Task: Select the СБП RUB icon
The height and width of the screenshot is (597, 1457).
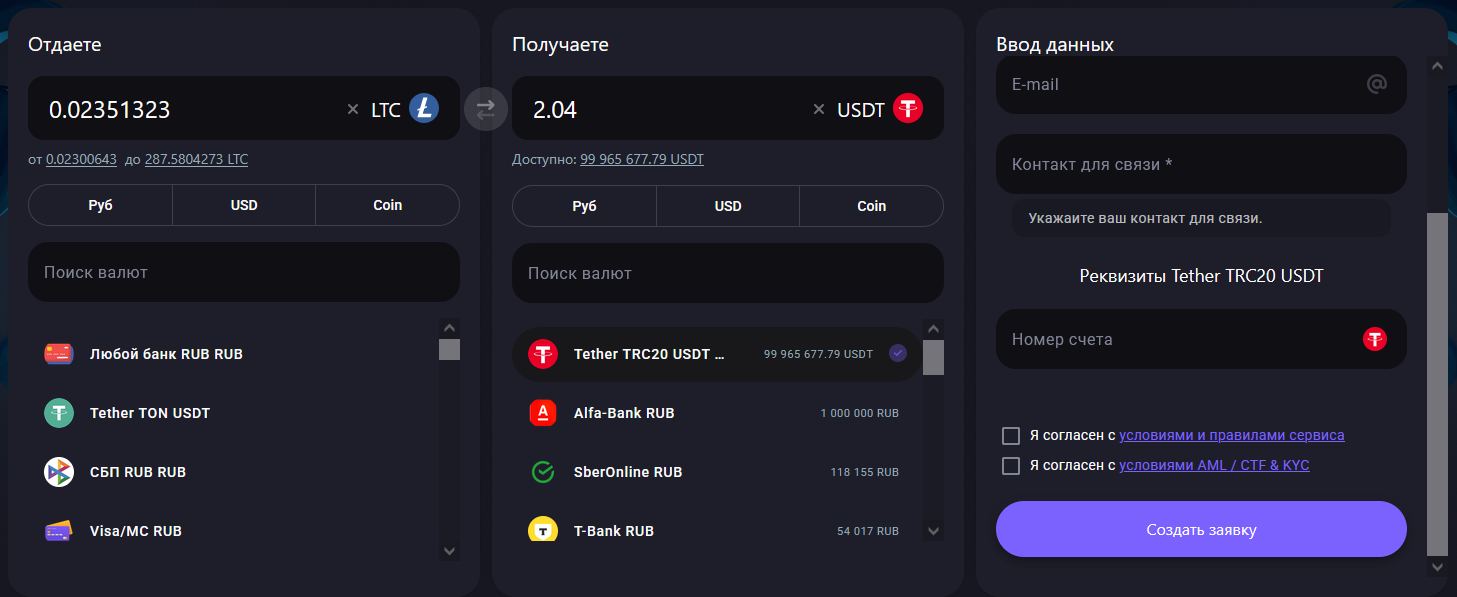Action: coord(59,472)
